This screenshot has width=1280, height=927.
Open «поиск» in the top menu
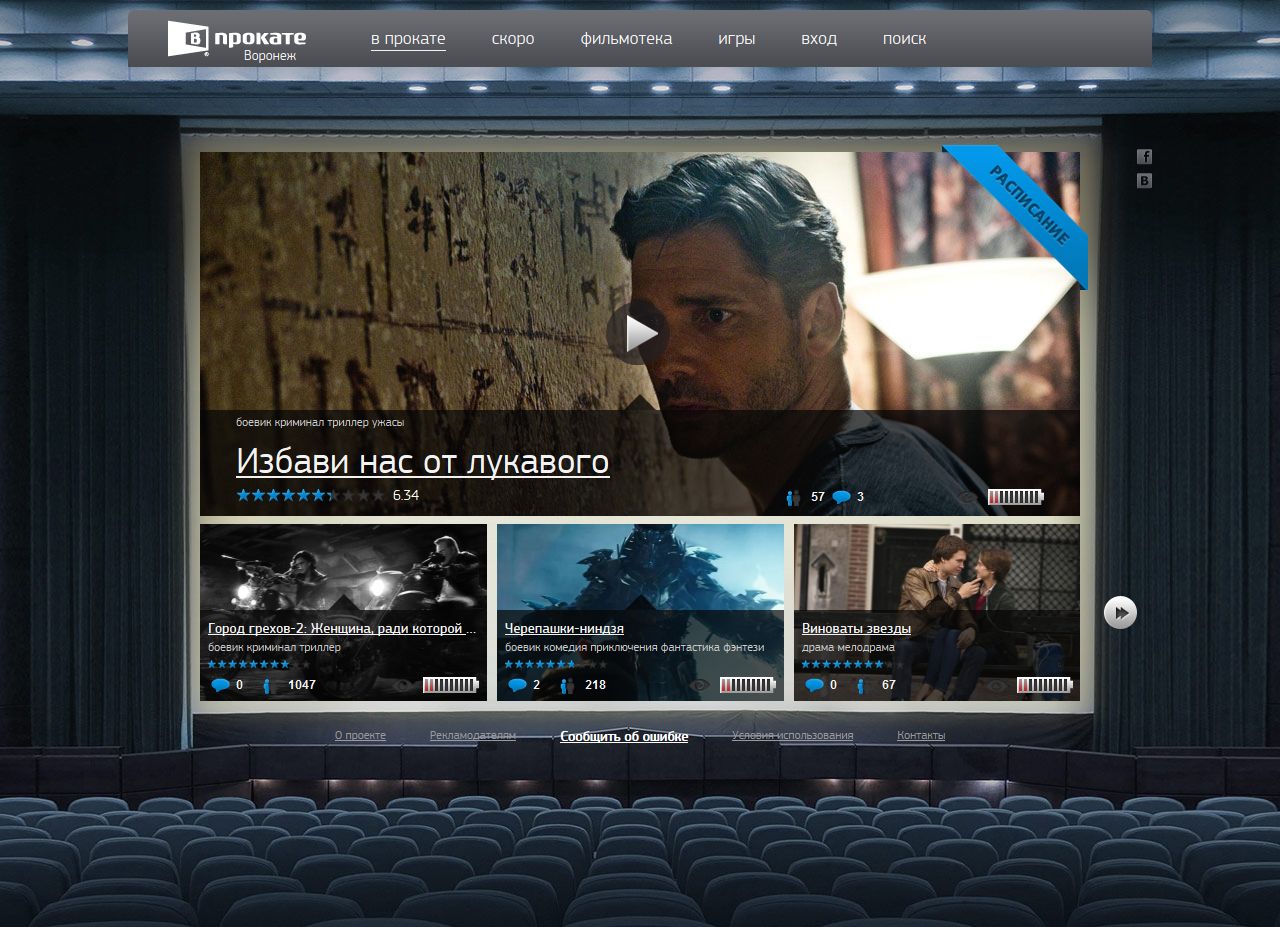coord(904,39)
